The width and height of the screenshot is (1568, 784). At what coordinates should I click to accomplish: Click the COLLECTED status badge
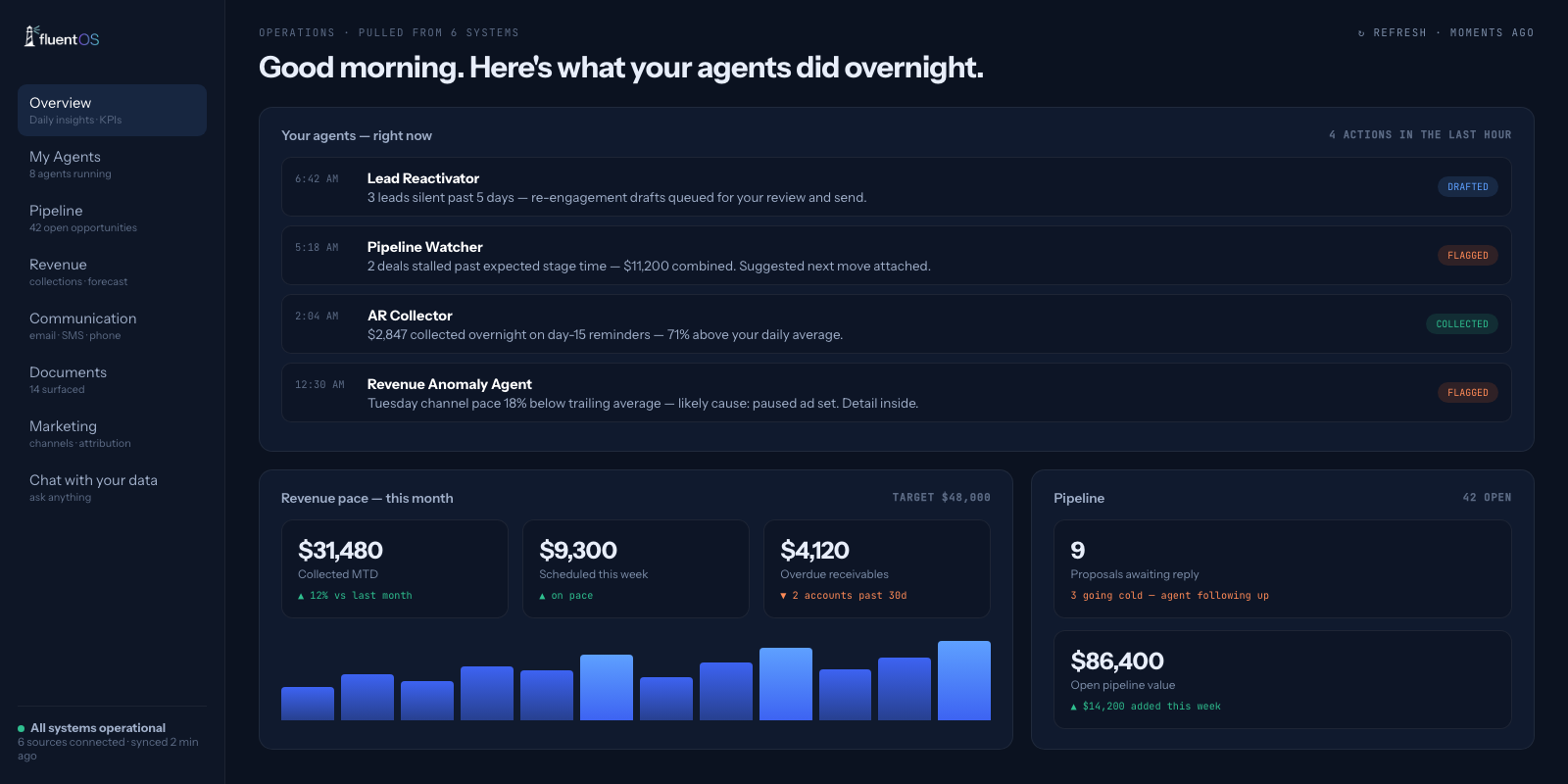point(1461,324)
